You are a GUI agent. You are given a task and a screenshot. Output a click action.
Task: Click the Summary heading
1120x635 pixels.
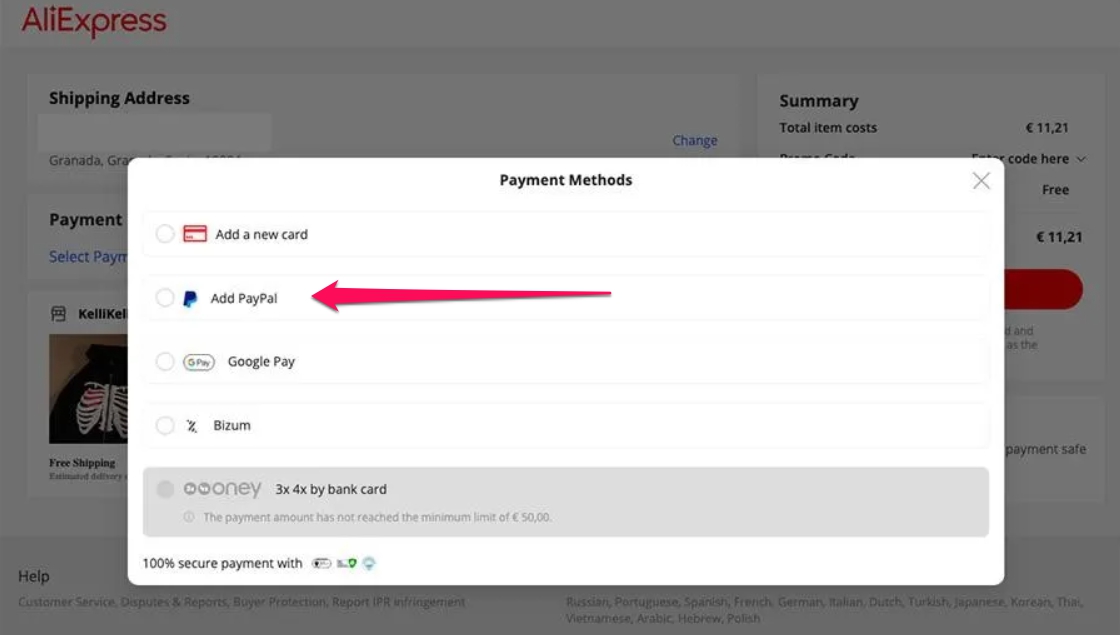pos(819,101)
